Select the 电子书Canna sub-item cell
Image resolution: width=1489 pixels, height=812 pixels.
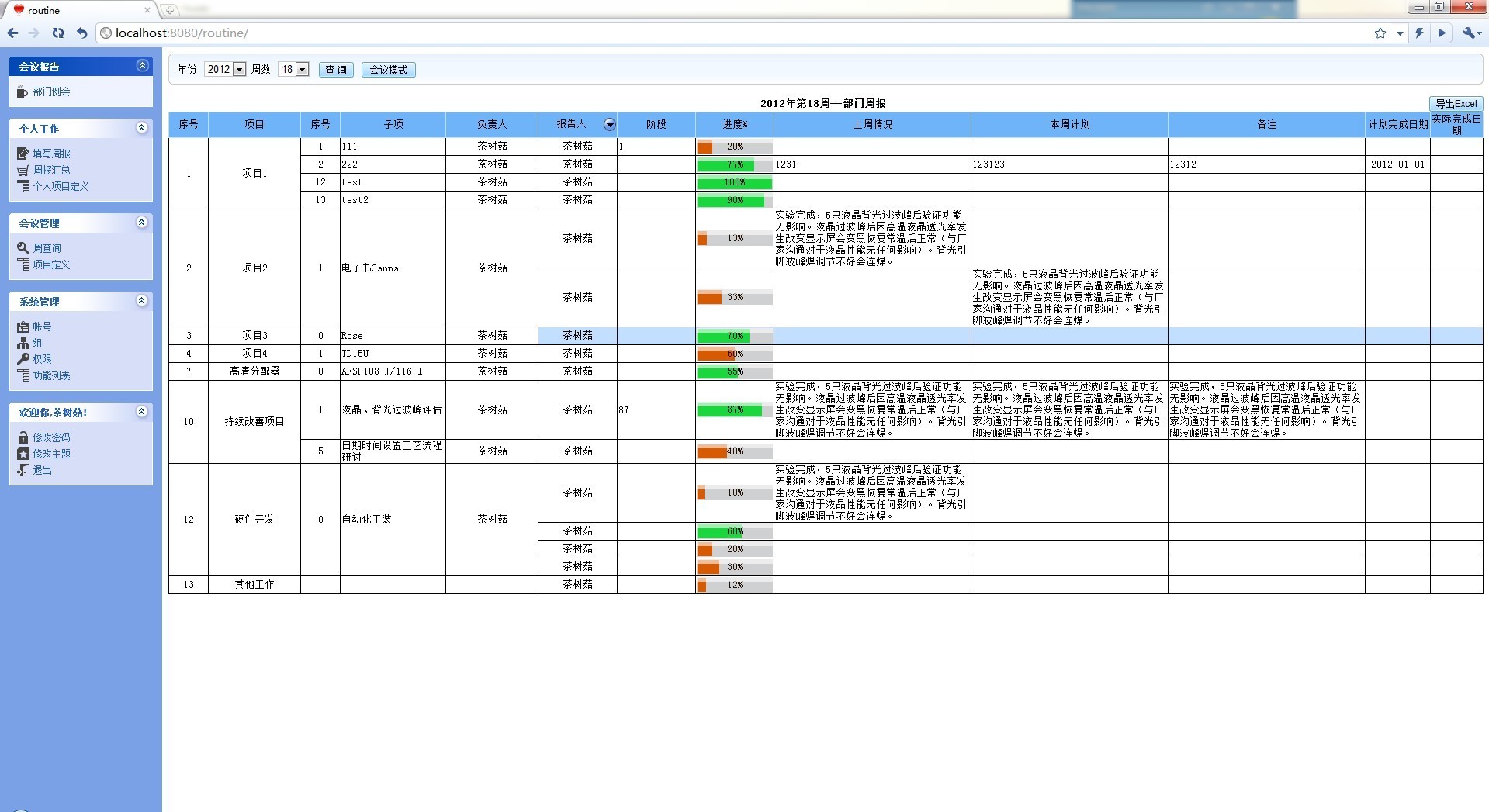pos(393,268)
